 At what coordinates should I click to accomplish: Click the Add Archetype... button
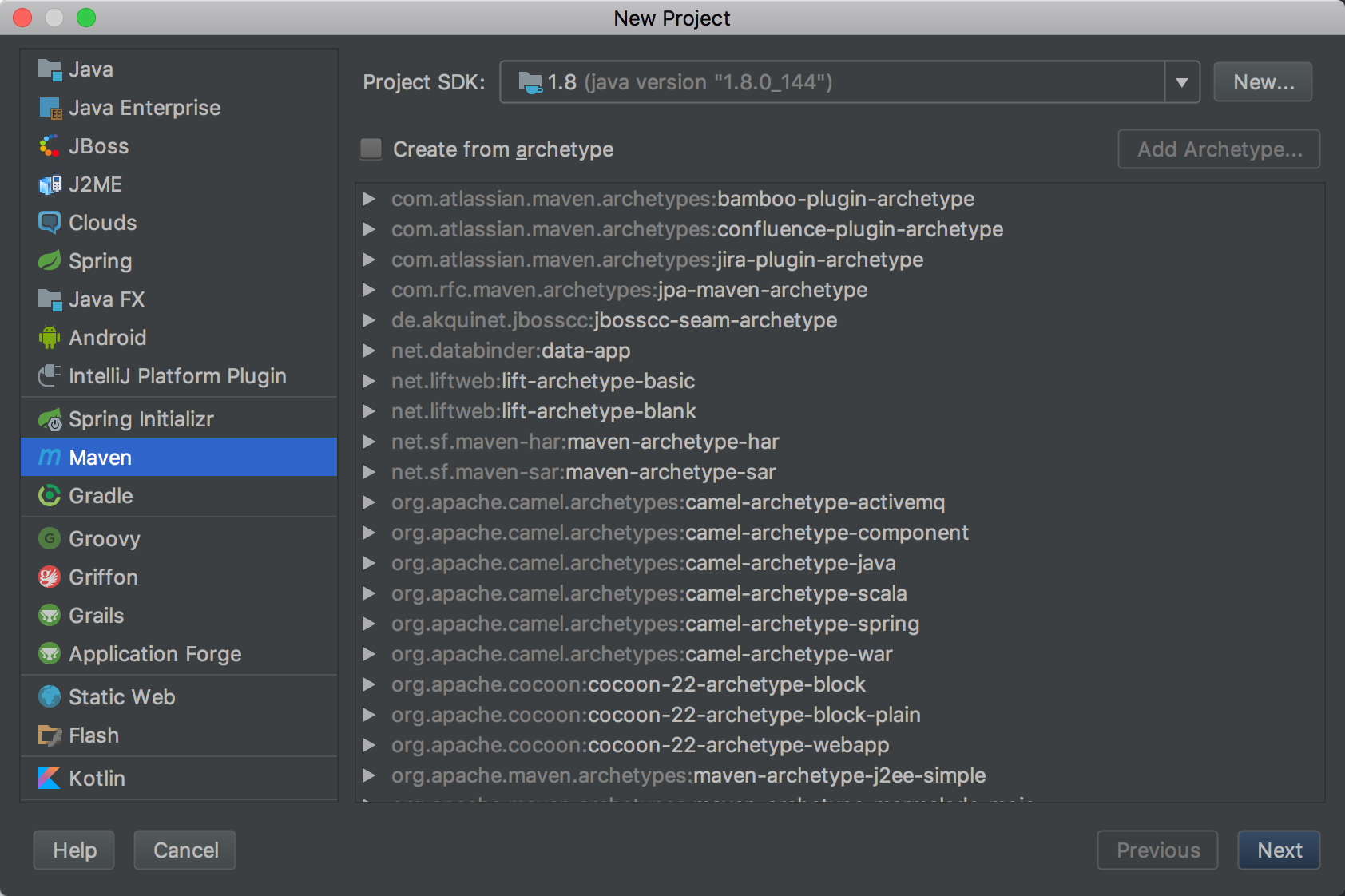pos(1219,149)
